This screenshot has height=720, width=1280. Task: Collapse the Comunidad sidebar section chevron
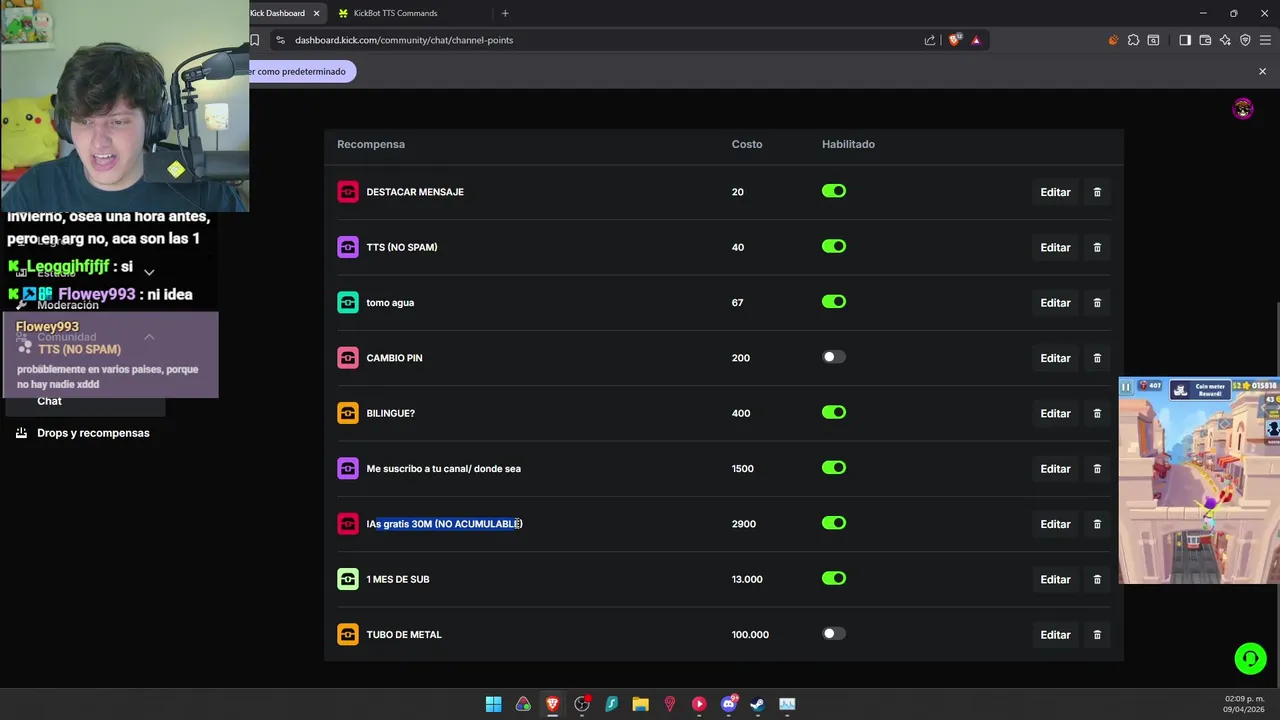149,337
